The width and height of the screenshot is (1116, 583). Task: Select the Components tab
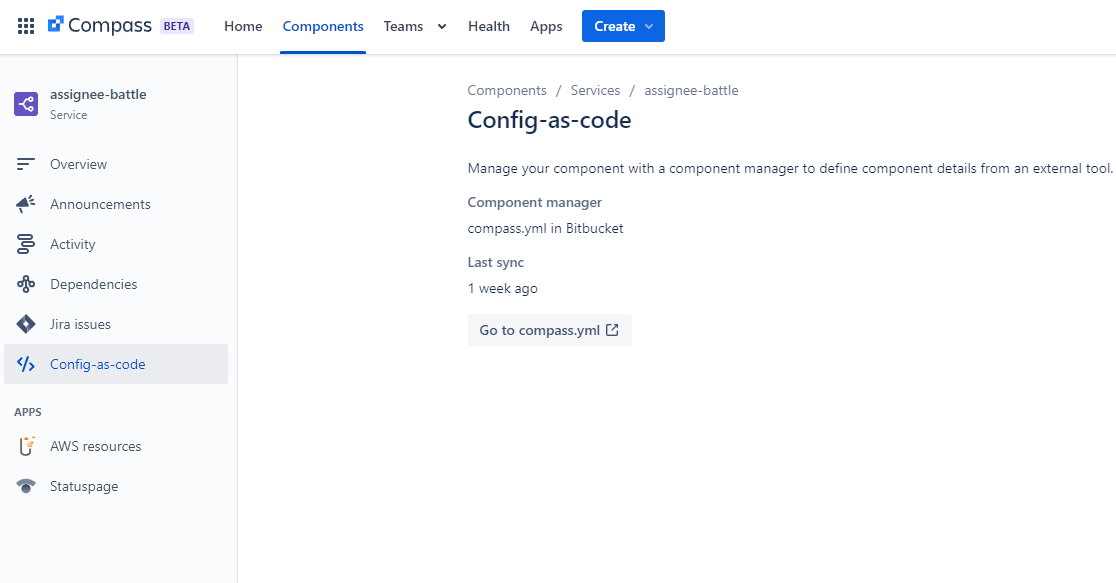[323, 26]
